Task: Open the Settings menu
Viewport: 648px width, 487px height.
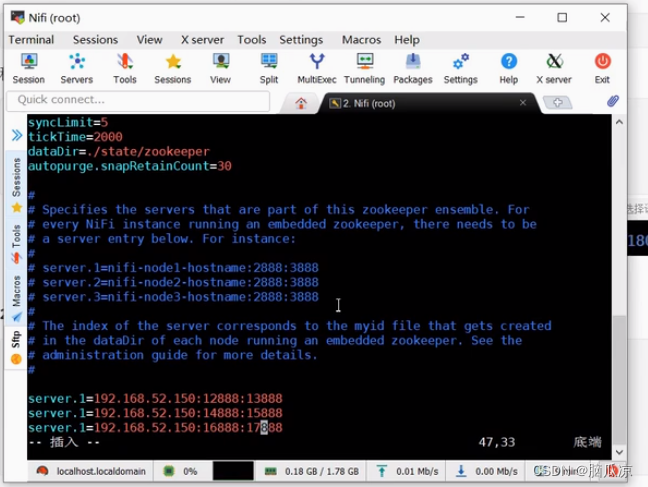Action: click(301, 40)
